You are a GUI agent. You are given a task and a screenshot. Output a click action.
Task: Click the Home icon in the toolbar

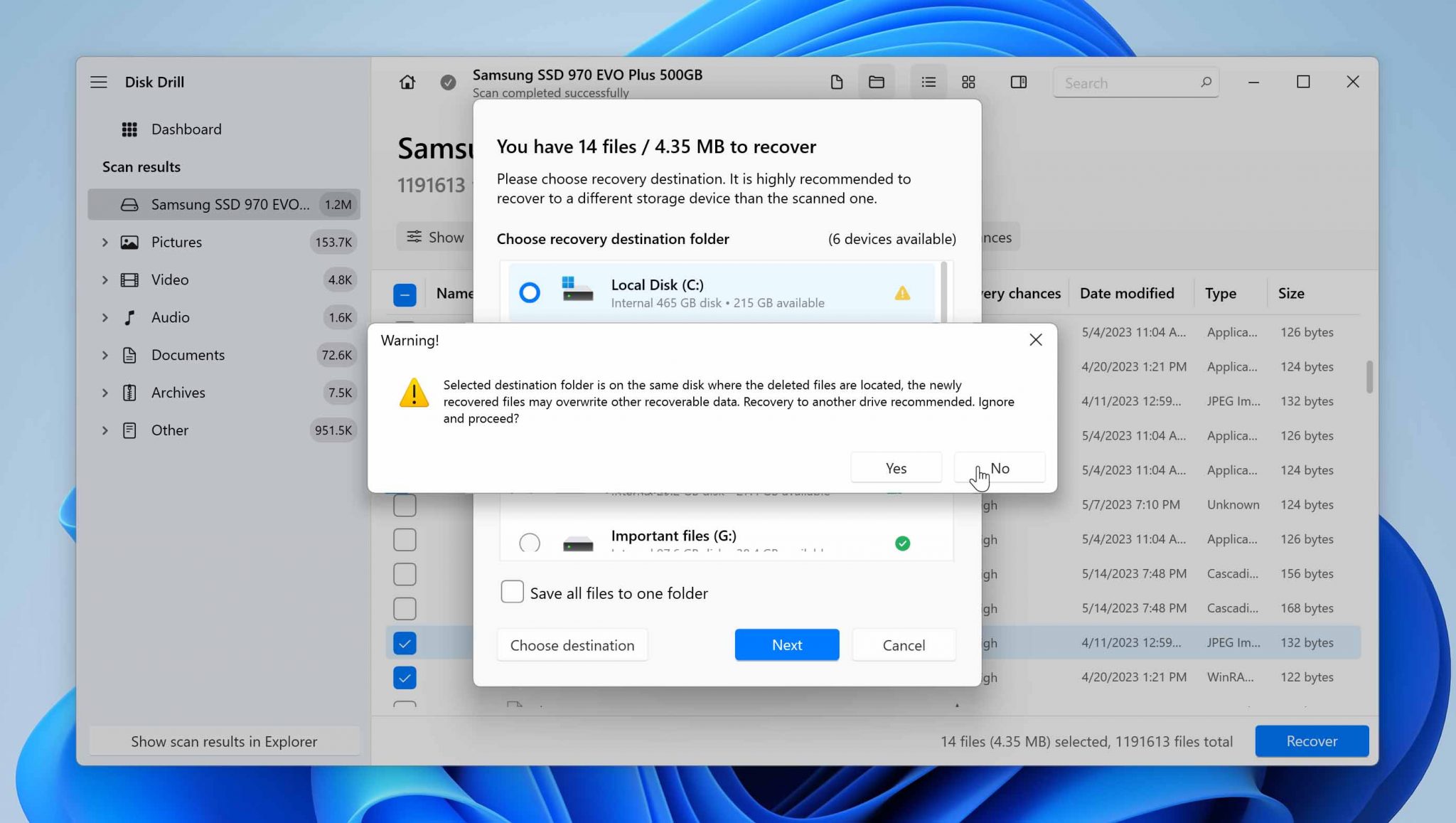[406, 82]
